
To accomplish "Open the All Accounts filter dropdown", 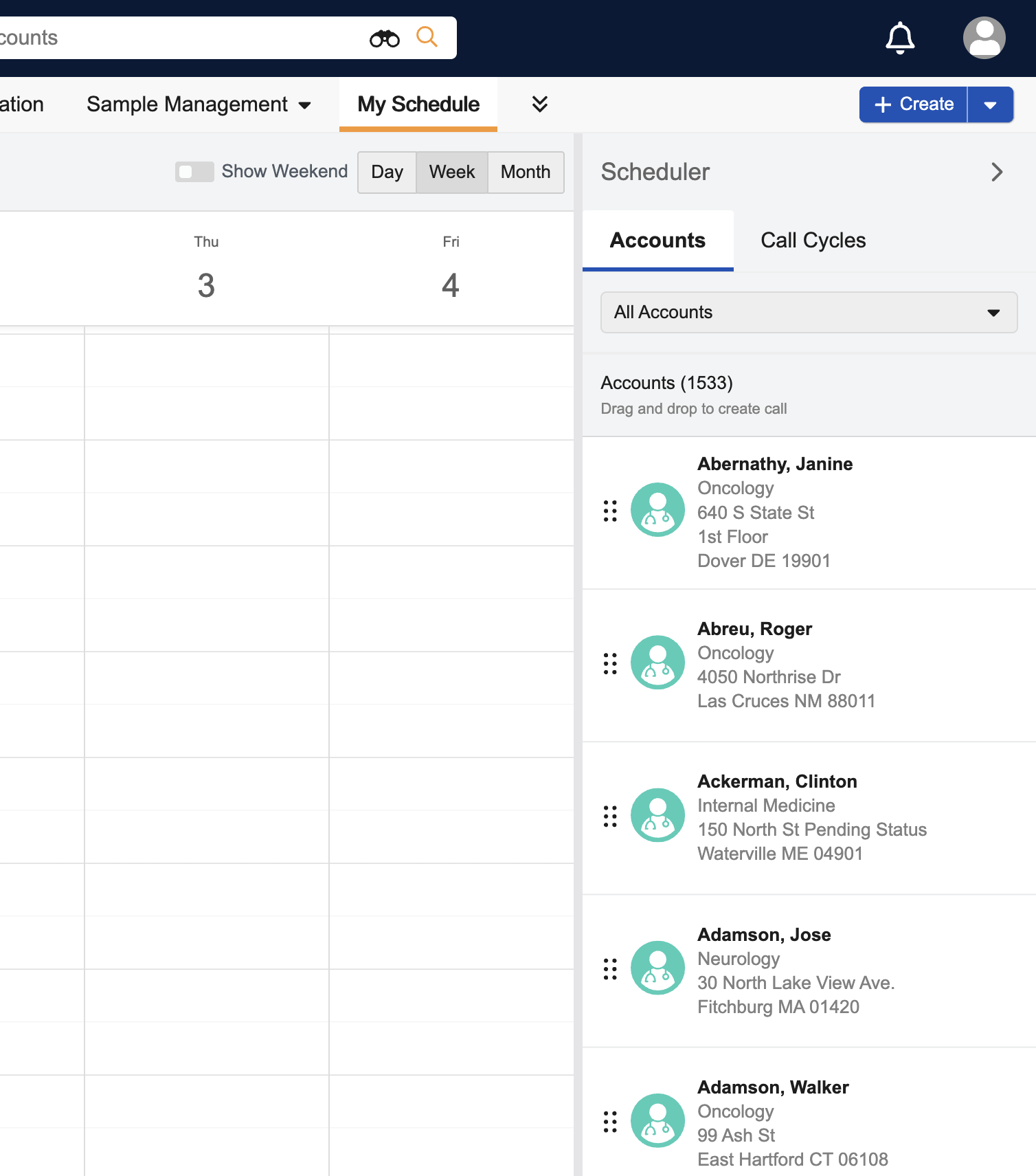I will point(809,313).
